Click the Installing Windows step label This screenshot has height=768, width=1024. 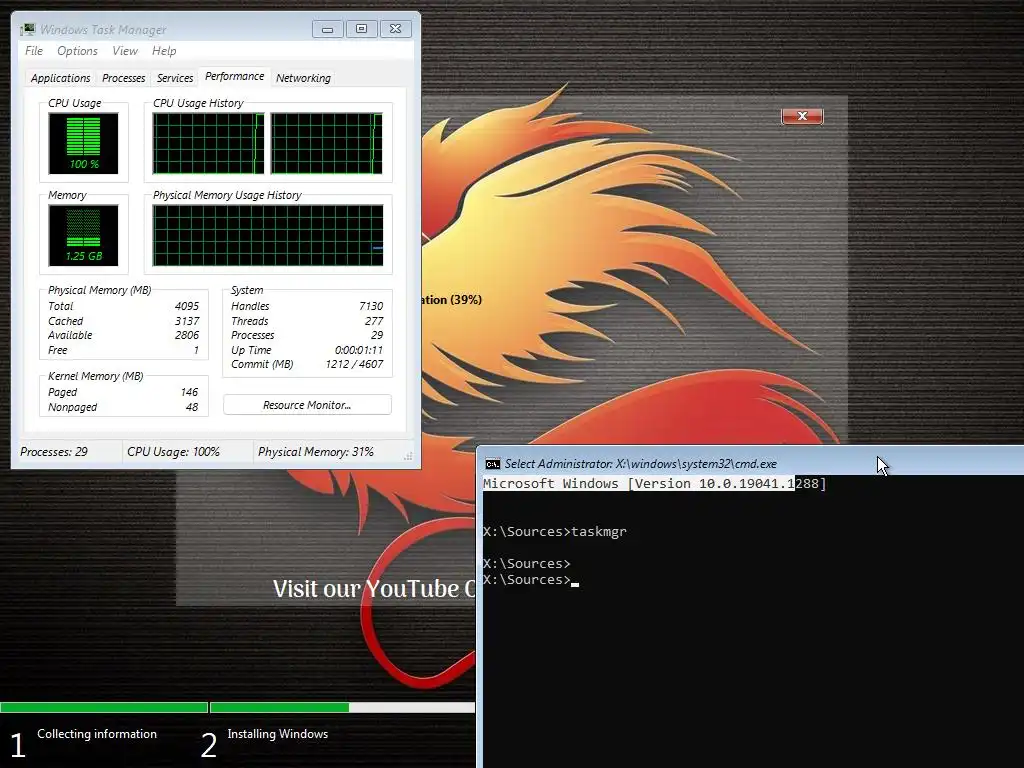[x=278, y=734]
